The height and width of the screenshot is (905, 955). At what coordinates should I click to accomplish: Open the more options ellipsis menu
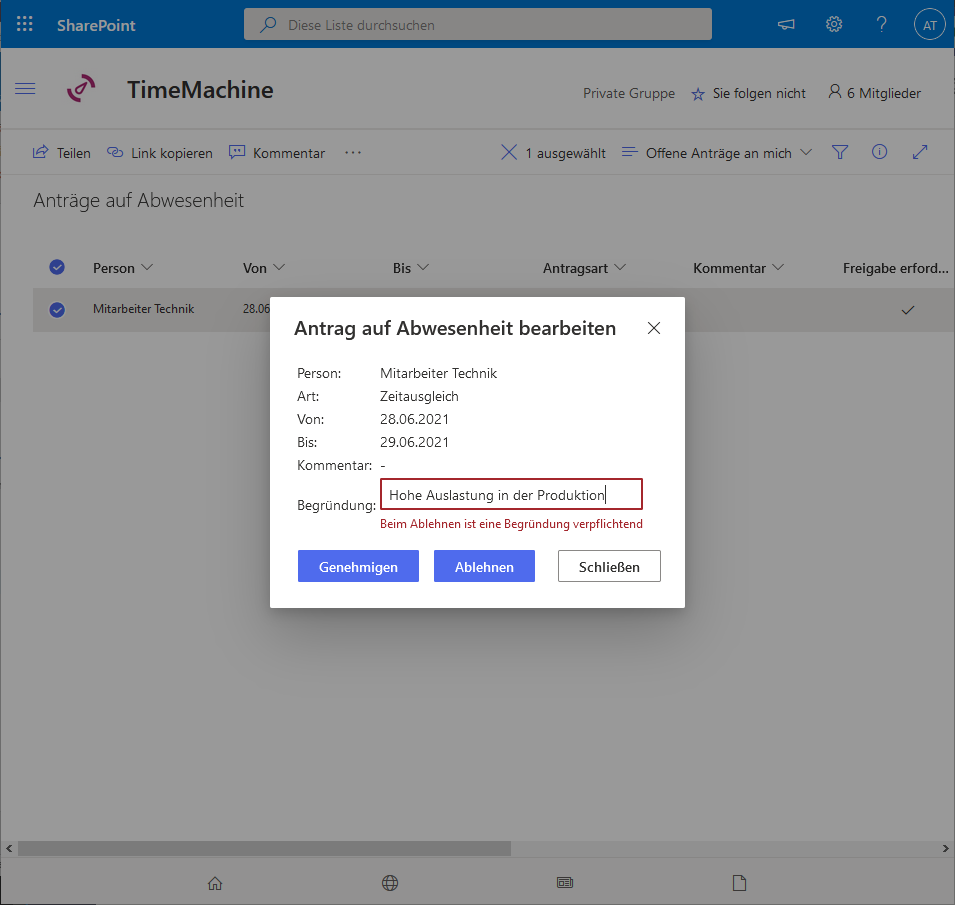352,153
